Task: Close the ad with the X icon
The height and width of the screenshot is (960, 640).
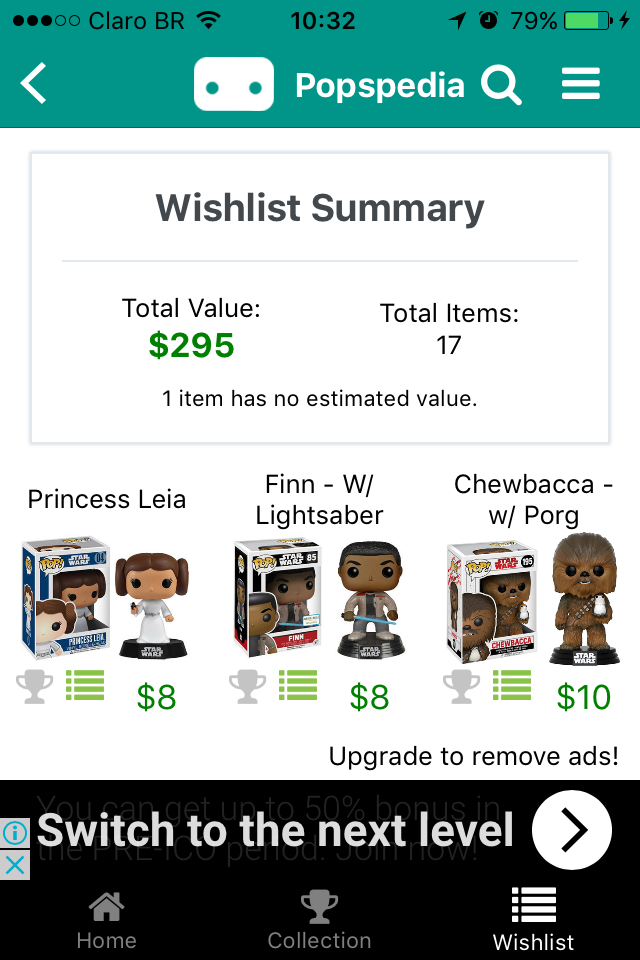Action: [14, 865]
